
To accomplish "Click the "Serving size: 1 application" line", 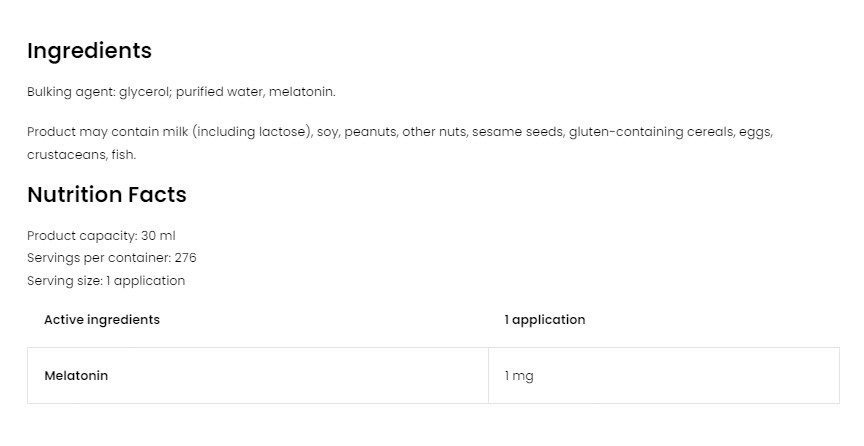I will pyautogui.click(x=106, y=281).
